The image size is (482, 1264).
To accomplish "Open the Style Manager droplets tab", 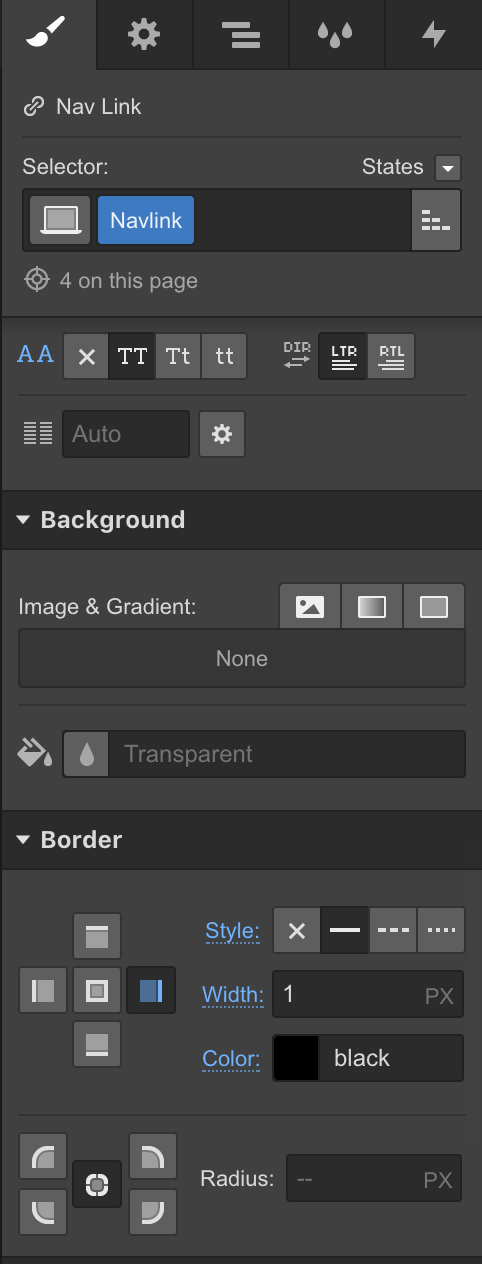I will pyautogui.click(x=336, y=35).
